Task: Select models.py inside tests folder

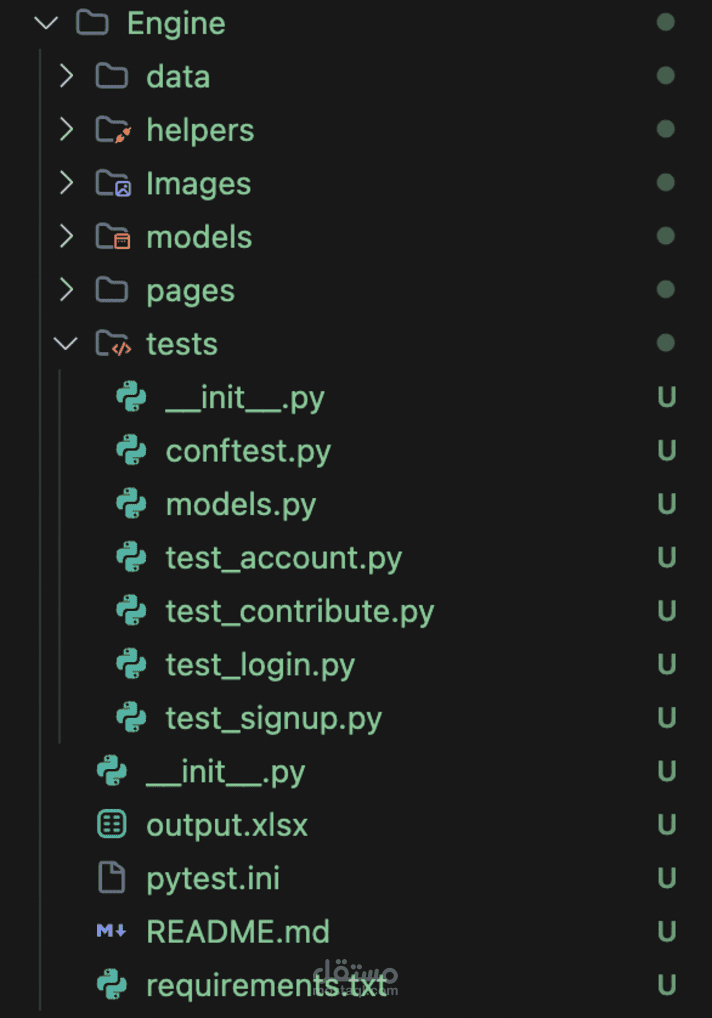Action: pyautogui.click(x=240, y=504)
